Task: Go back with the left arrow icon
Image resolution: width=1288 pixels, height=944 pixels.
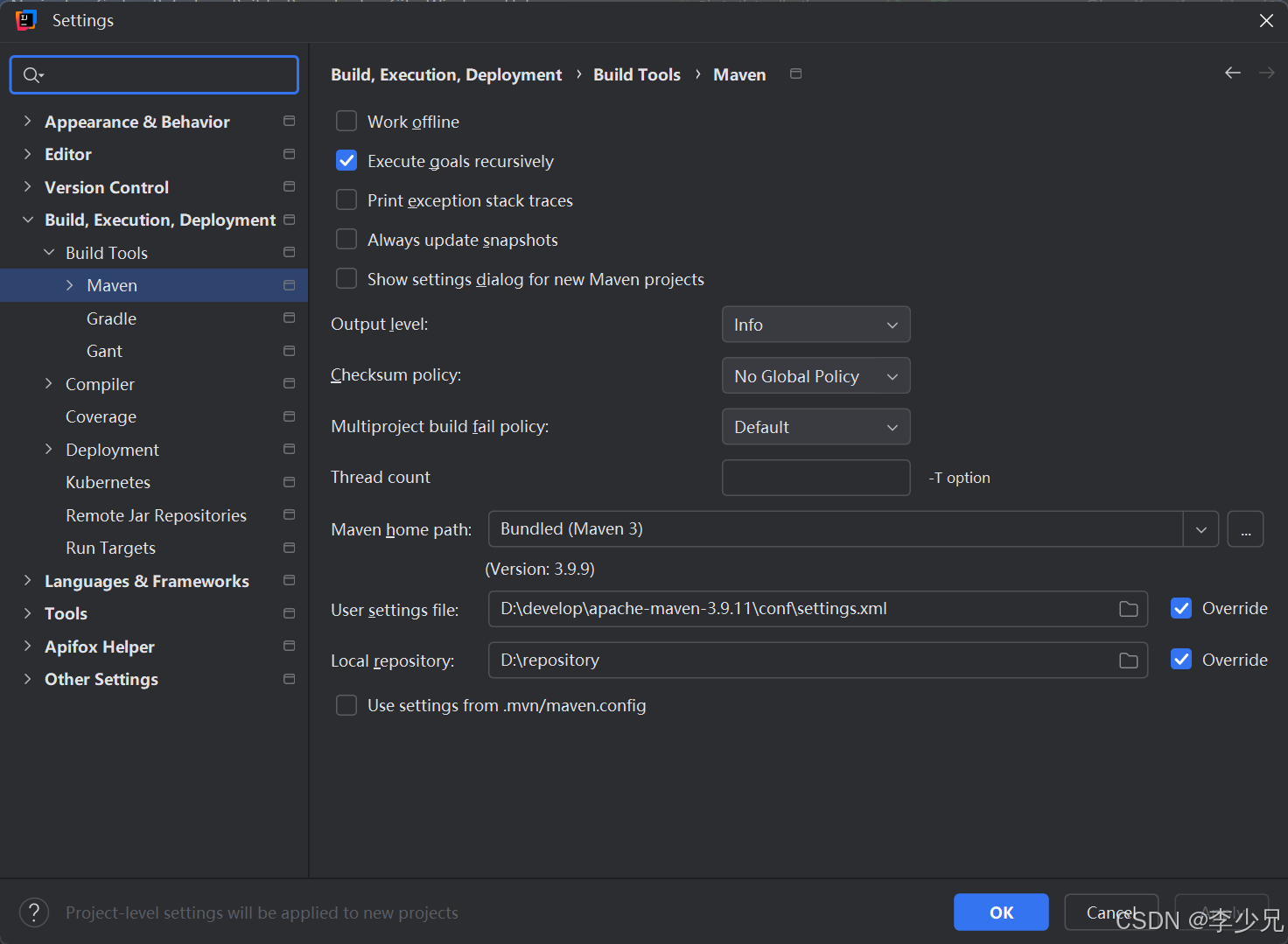Action: (x=1233, y=73)
